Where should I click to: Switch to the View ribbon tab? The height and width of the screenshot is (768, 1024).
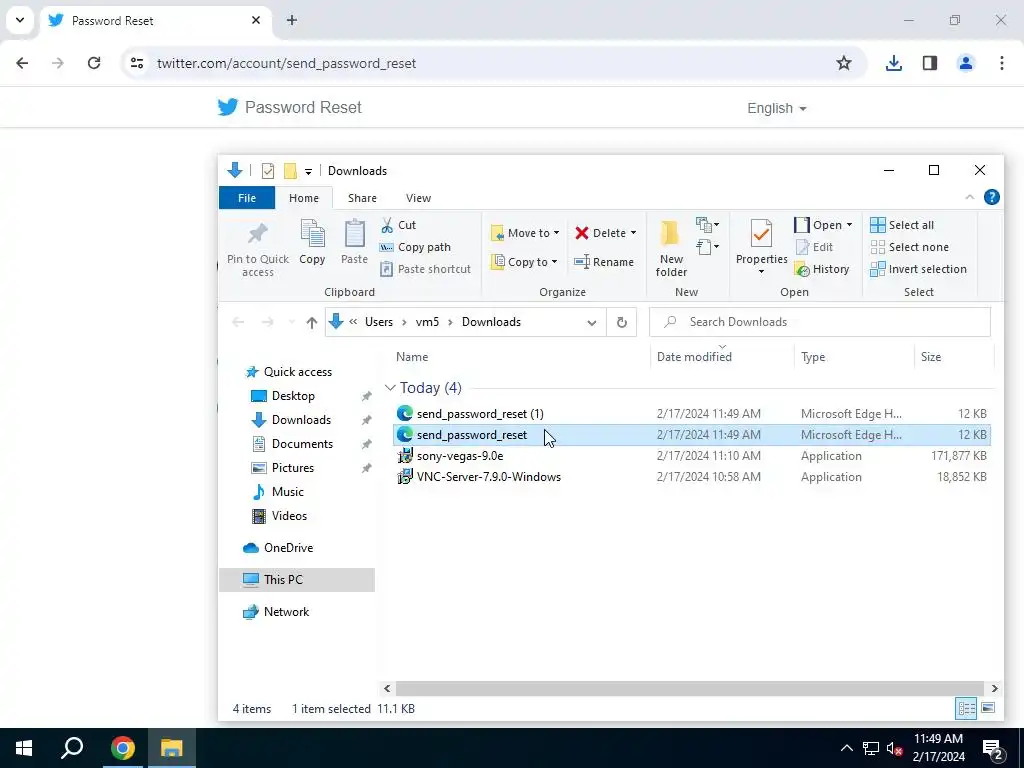click(418, 198)
